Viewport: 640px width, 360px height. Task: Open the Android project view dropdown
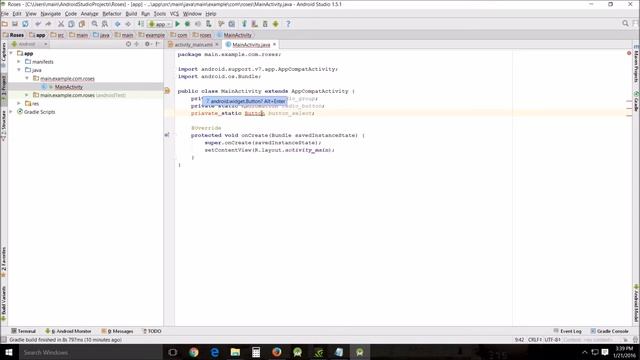click(x=29, y=44)
